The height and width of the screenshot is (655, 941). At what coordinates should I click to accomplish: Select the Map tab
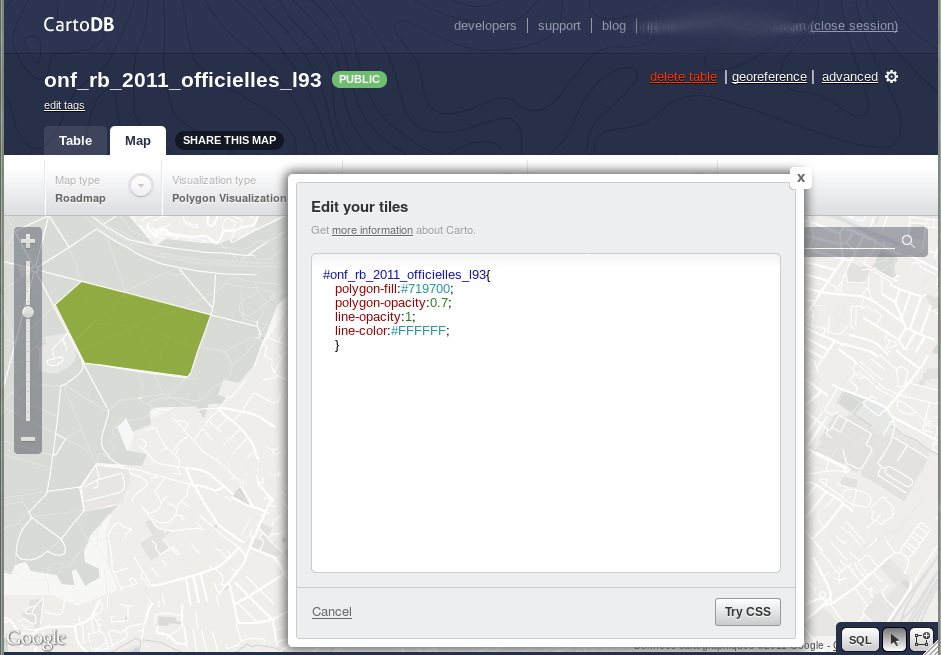pyautogui.click(x=137, y=140)
